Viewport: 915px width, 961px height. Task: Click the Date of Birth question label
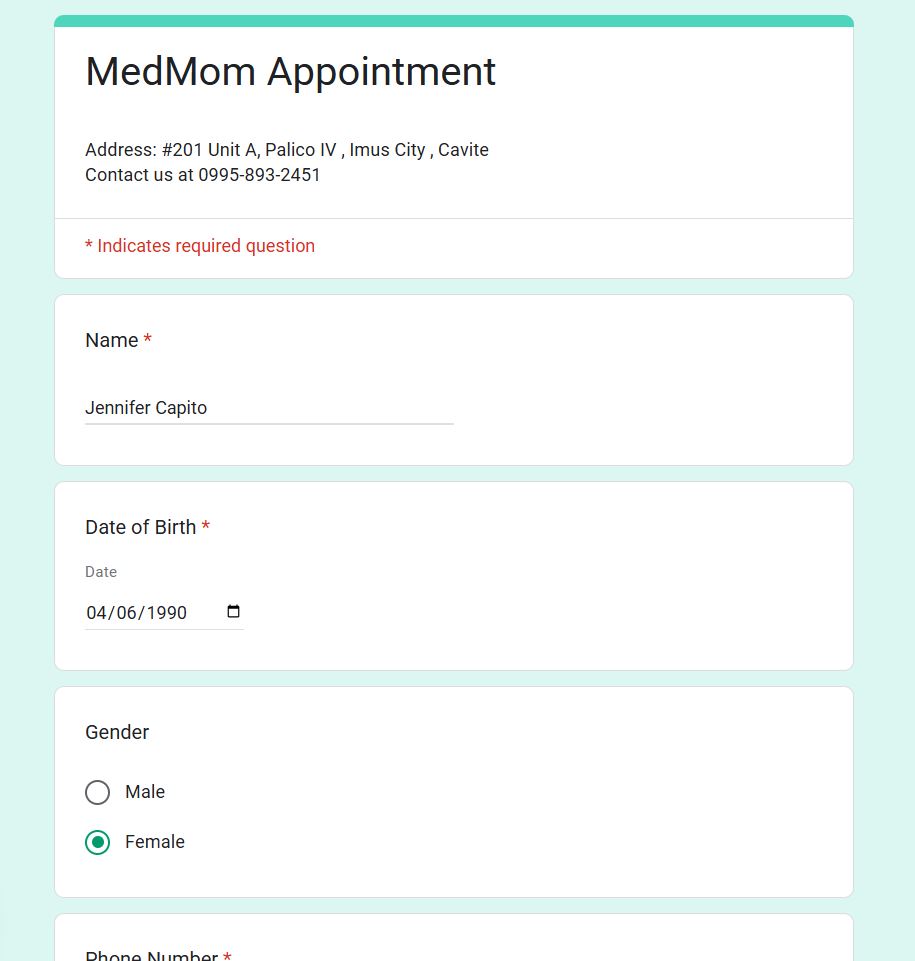point(141,527)
